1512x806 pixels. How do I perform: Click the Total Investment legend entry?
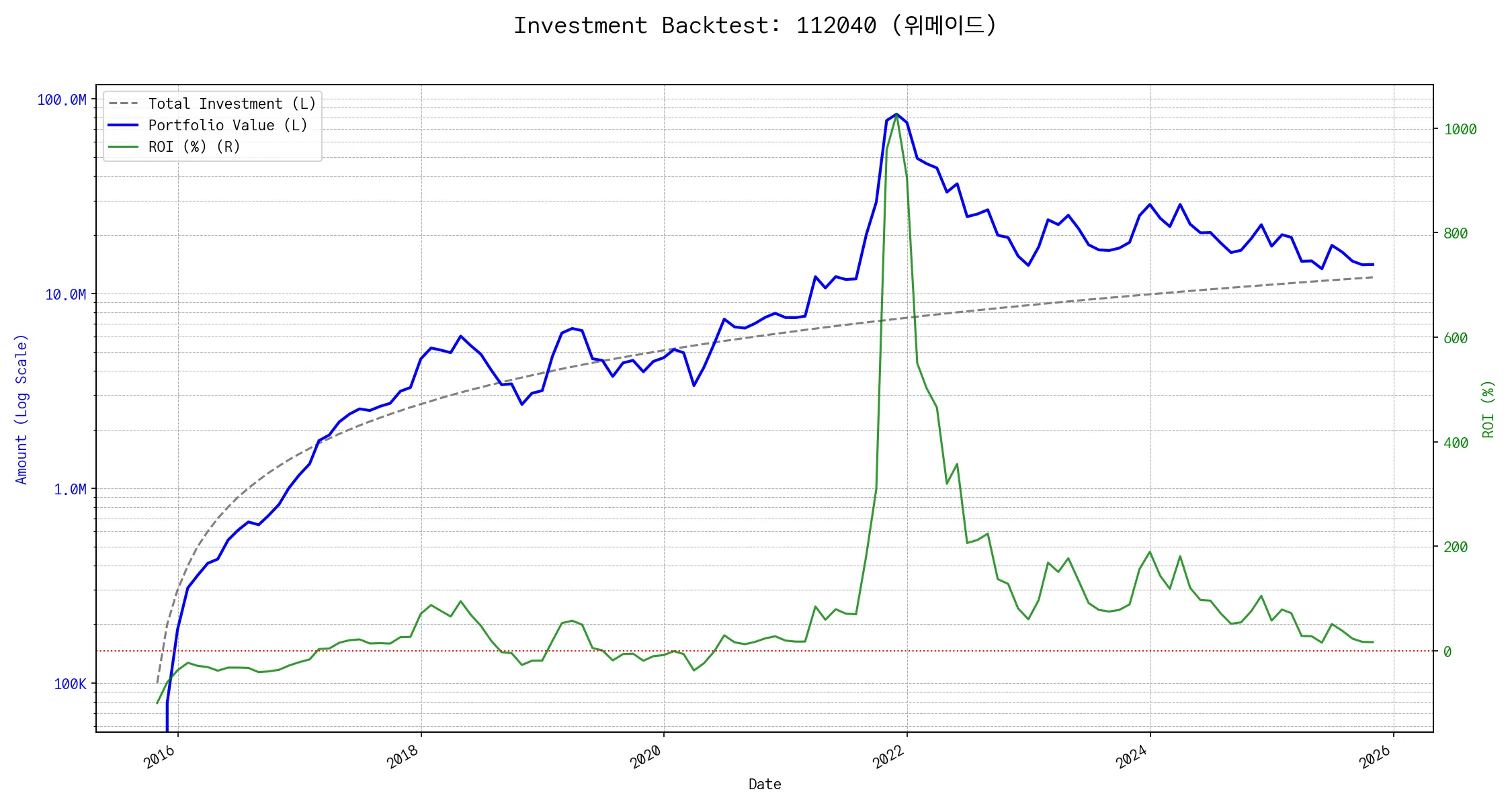tap(231, 103)
